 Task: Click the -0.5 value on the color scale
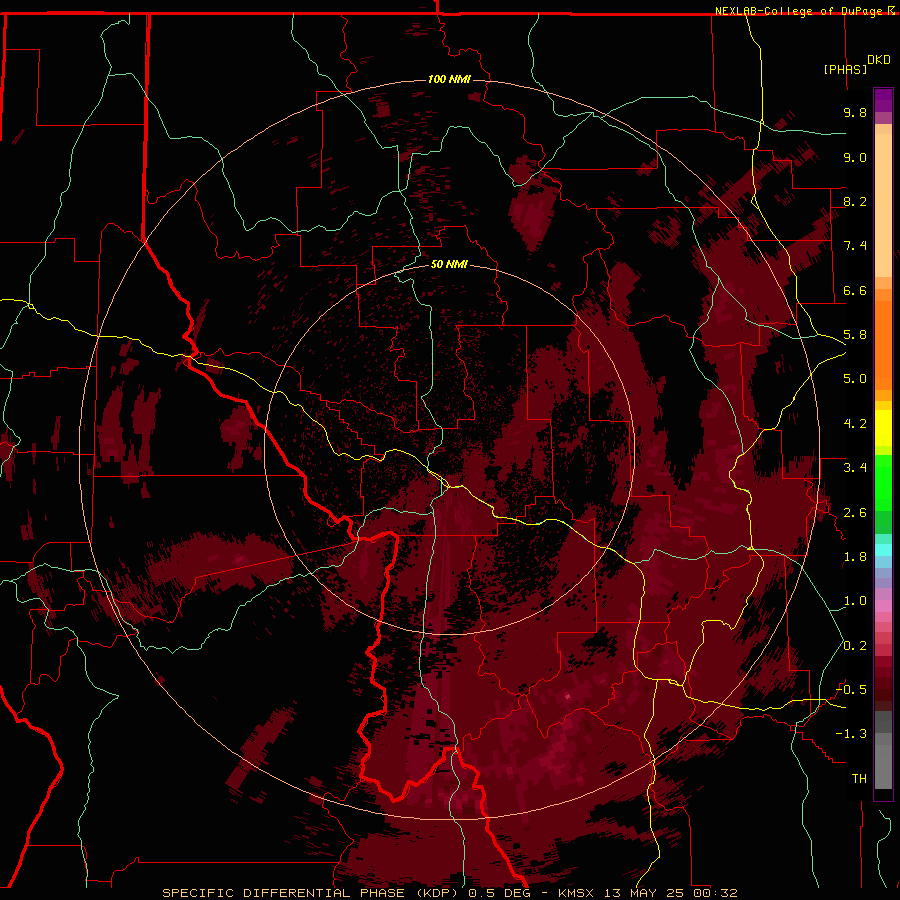tap(851, 690)
